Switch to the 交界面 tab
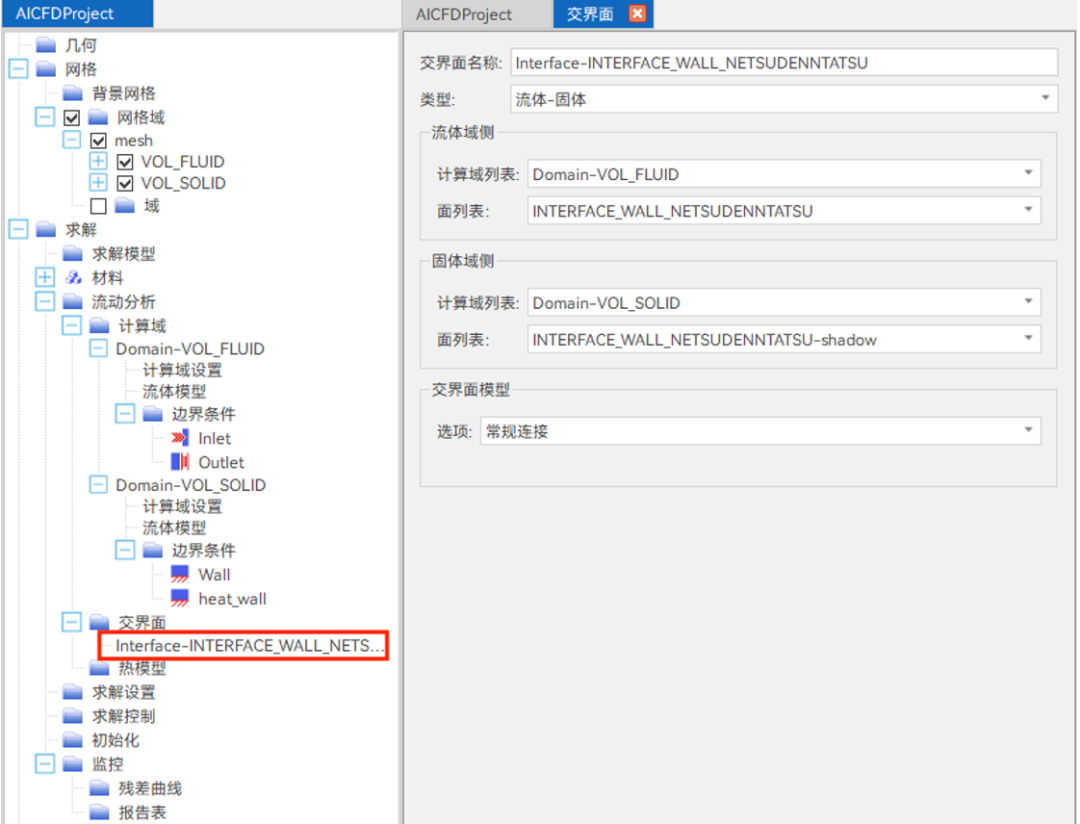The image size is (1080, 824). (591, 14)
